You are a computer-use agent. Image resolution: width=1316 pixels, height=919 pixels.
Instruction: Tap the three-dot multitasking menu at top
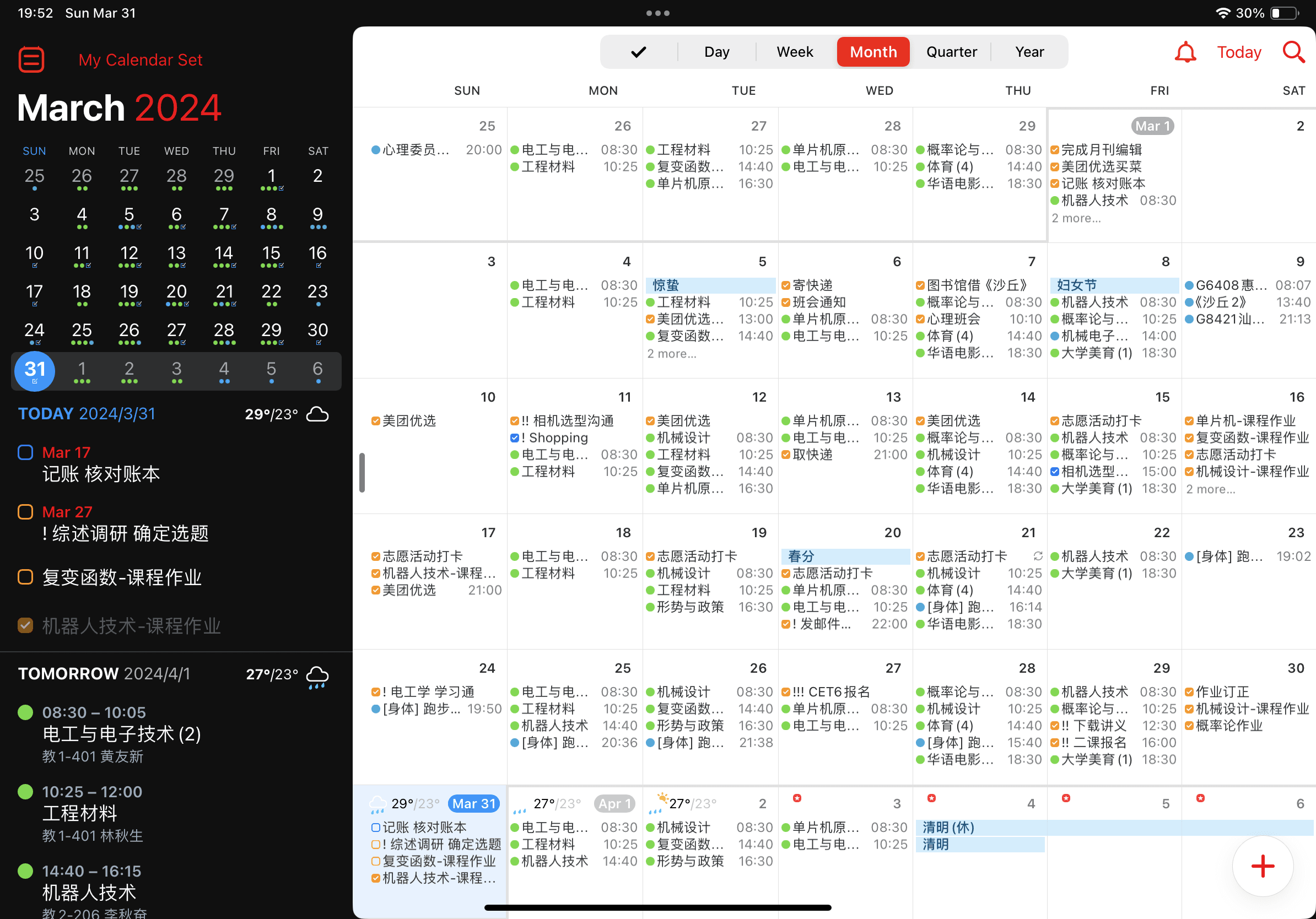coord(658,13)
